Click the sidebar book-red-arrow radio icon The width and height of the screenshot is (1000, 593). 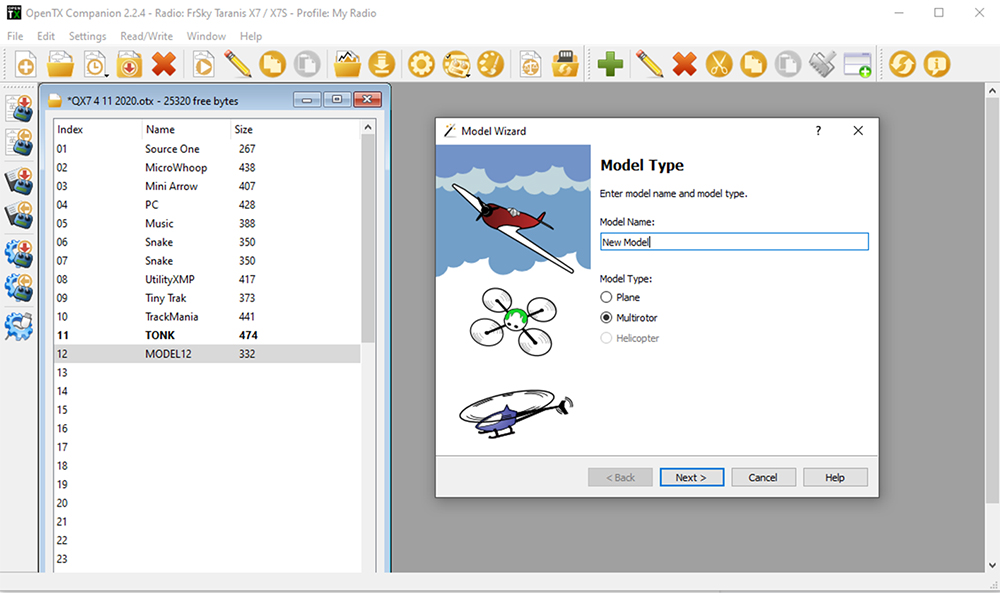(19, 182)
